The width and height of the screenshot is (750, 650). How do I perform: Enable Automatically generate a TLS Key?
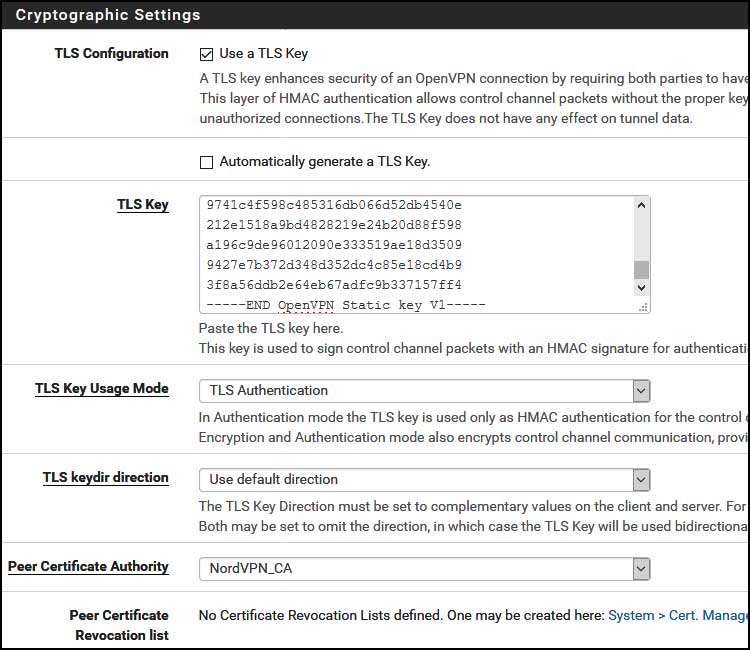206,163
